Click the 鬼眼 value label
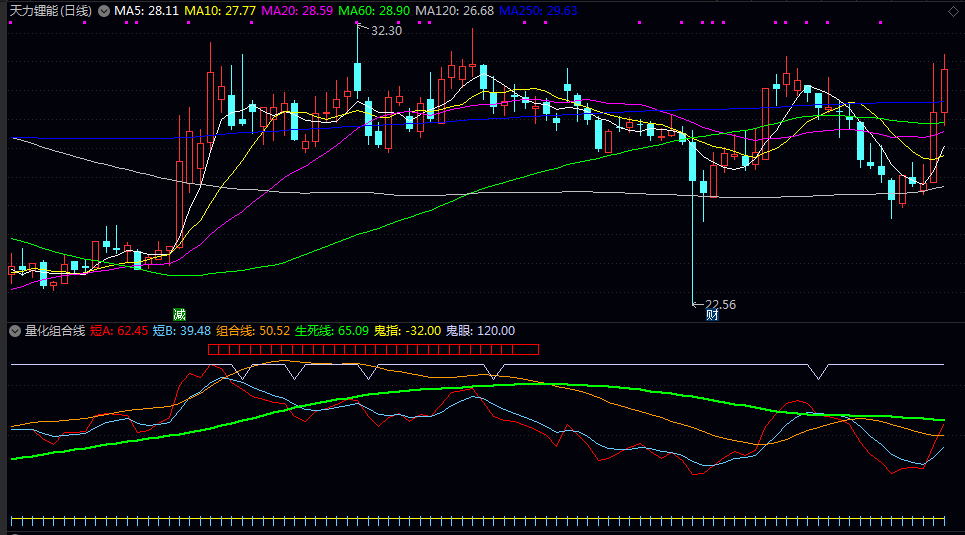The height and width of the screenshot is (535, 965). [480, 330]
